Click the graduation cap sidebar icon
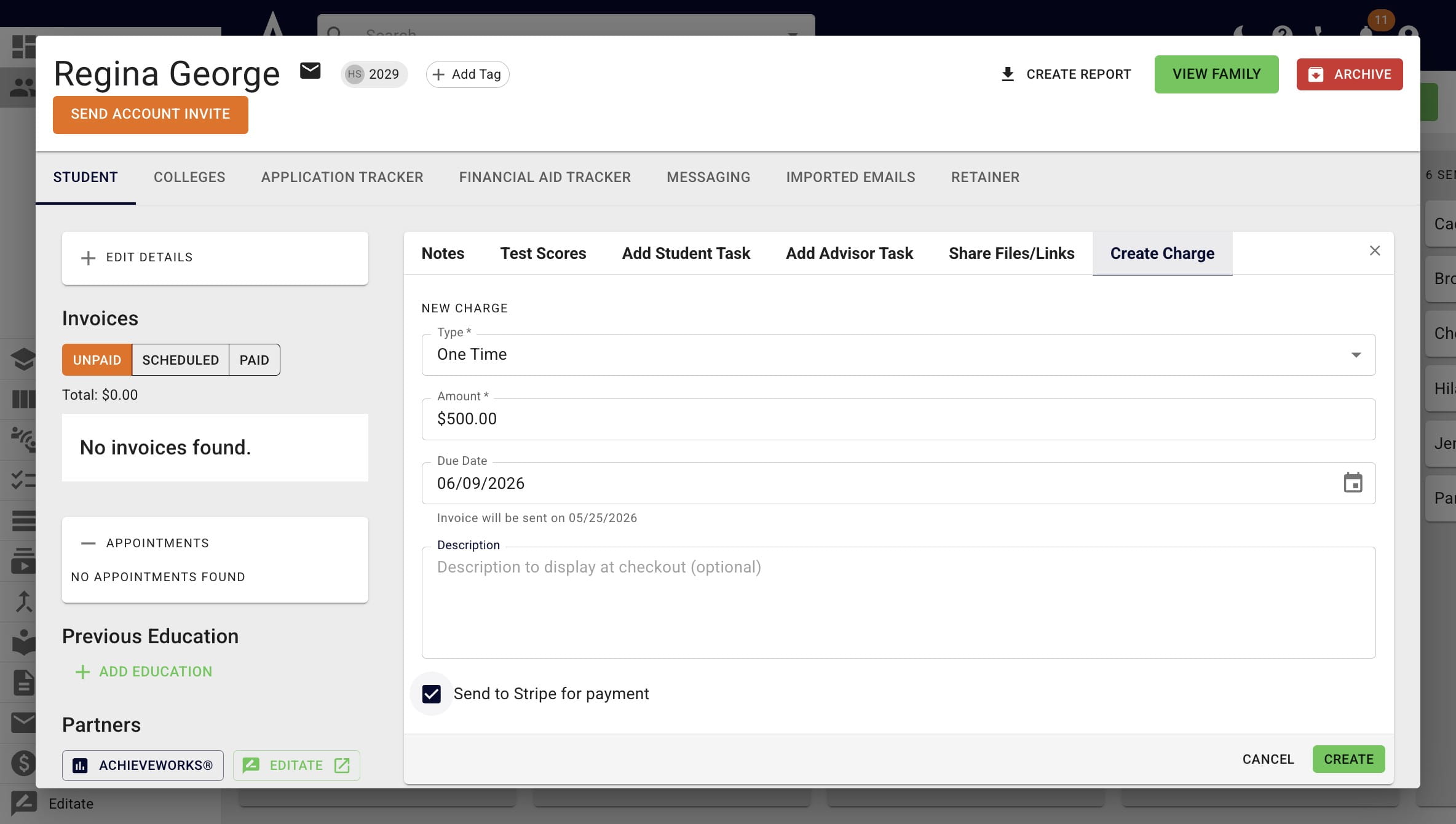This screenshot has width=1456, height=824. [x=23, y=359]
